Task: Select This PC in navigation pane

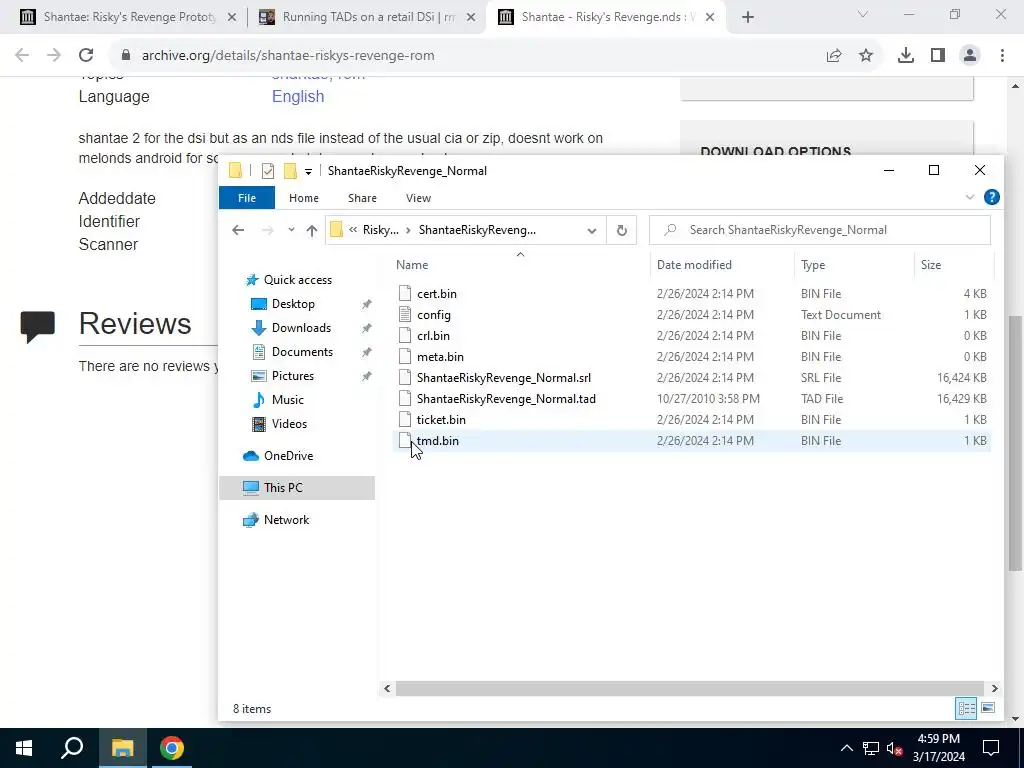Action: (x=297, y=488)
